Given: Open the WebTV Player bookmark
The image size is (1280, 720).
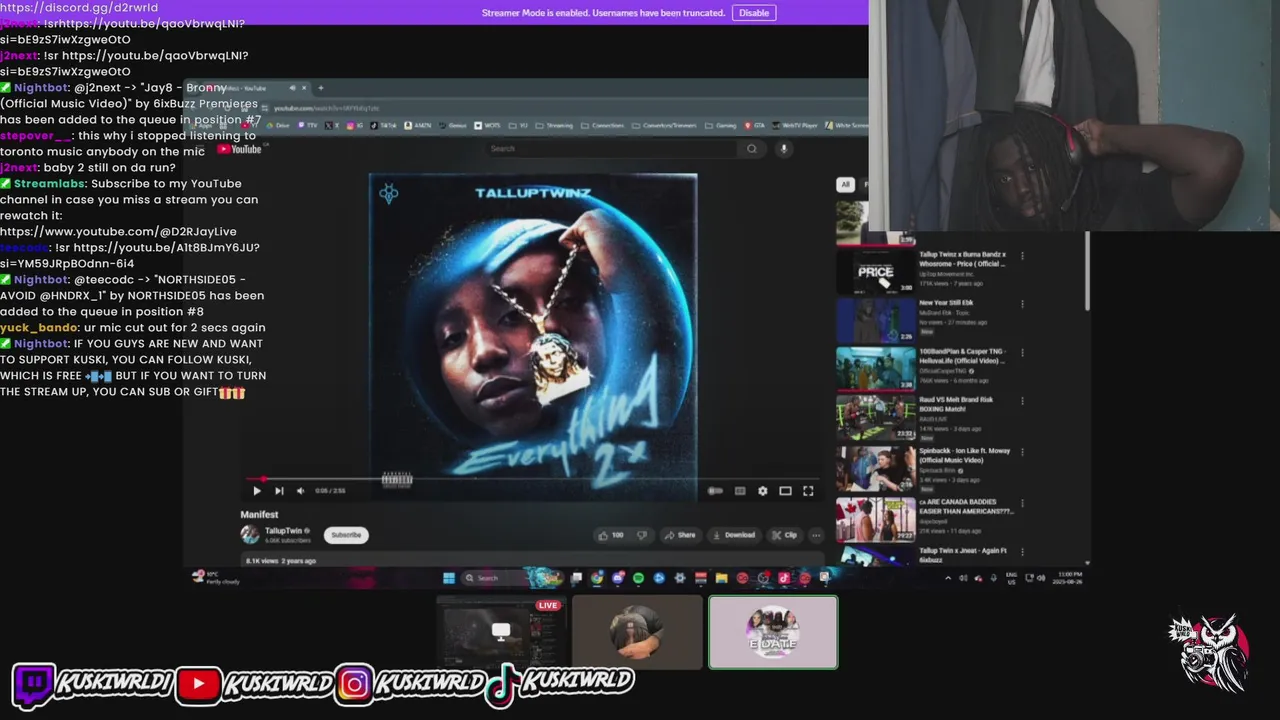Looking at the screenshot, I should [795, 126].
